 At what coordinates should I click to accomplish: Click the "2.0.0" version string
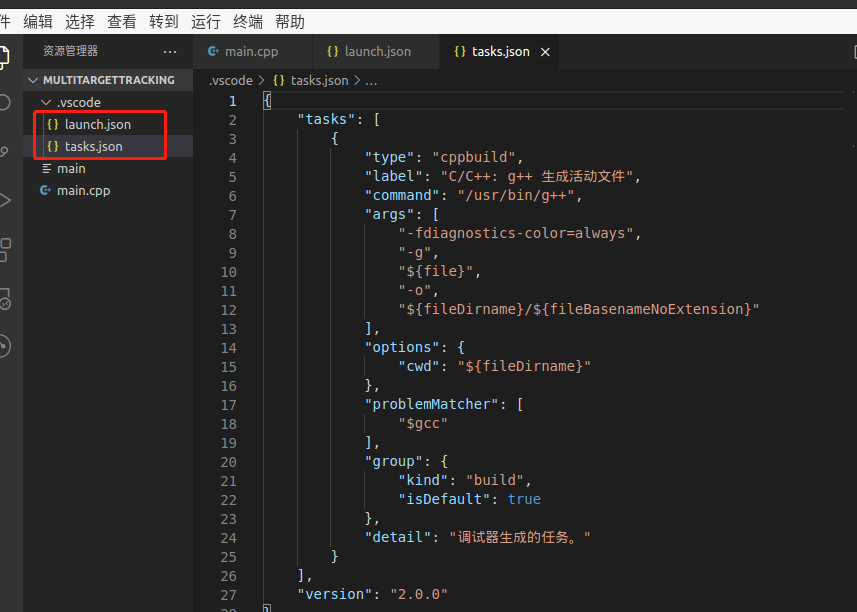click(419, 595)
